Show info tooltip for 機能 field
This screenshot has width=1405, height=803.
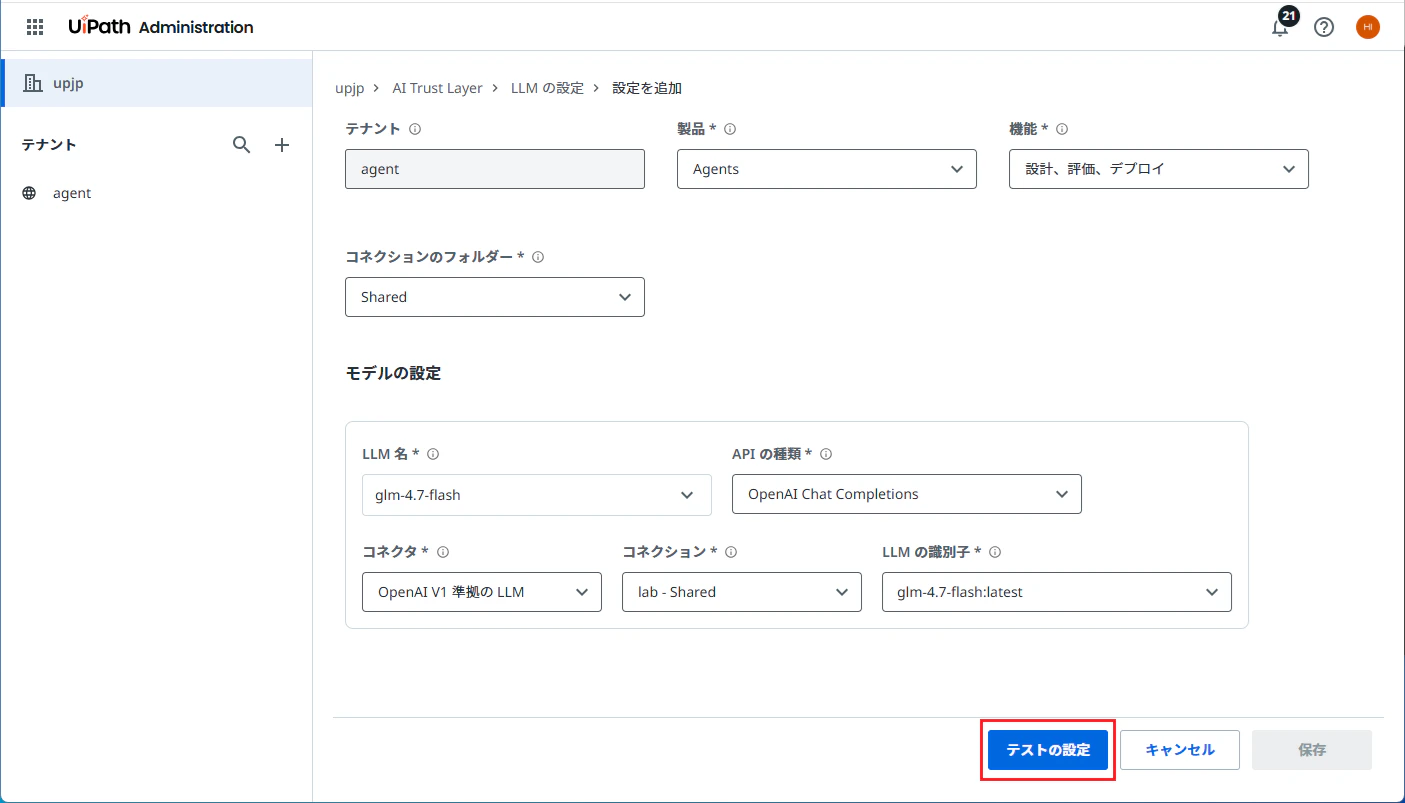click(1062, 129)
